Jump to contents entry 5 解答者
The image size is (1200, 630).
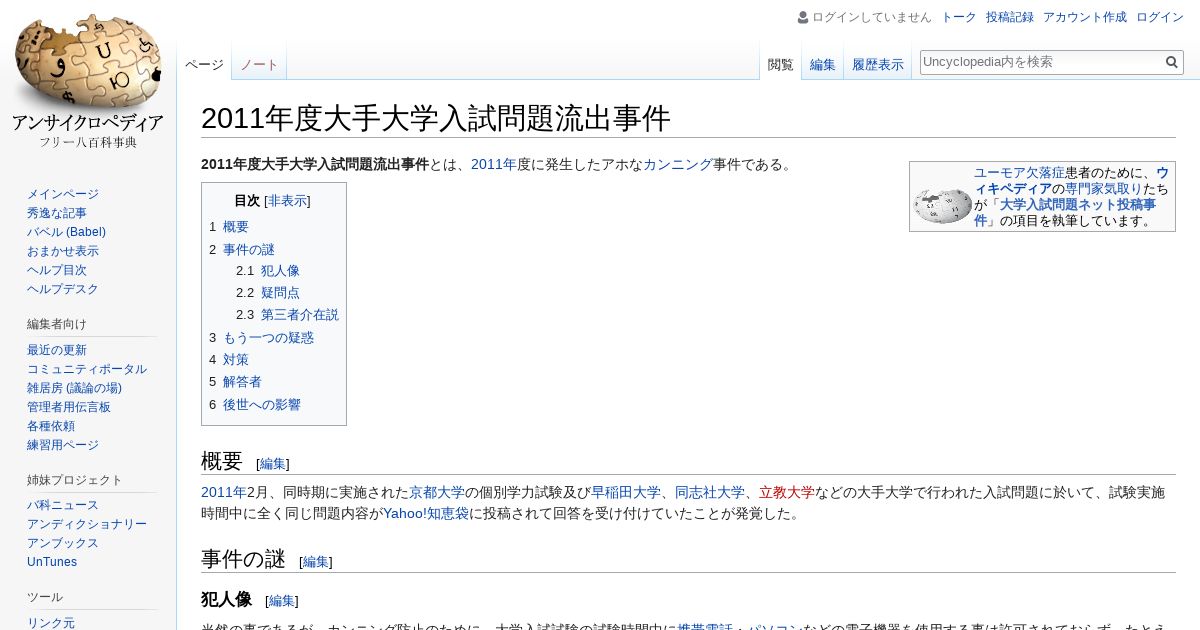[x=235, y=382]
